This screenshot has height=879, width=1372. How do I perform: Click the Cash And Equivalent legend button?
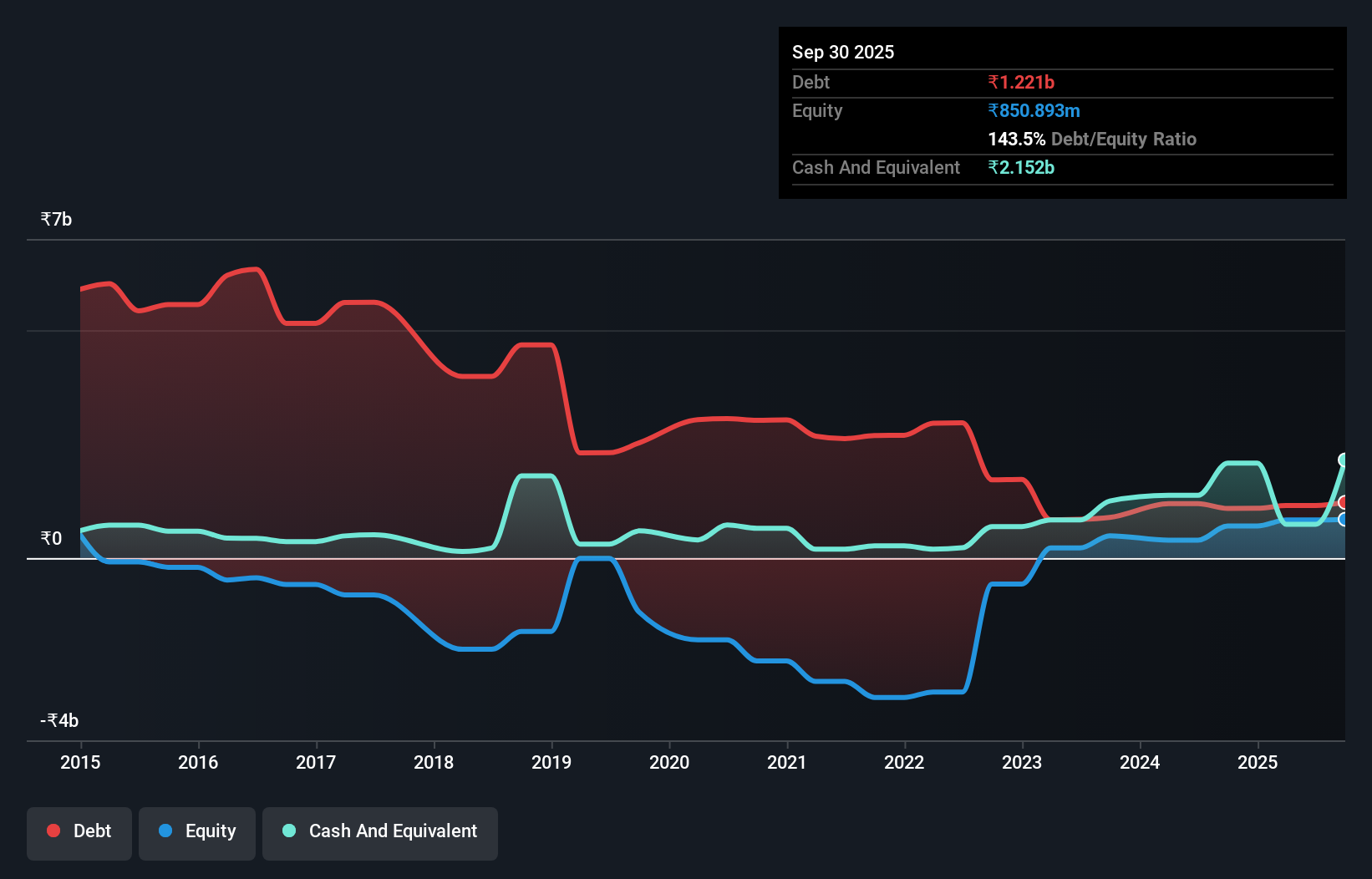coord(393,831)
